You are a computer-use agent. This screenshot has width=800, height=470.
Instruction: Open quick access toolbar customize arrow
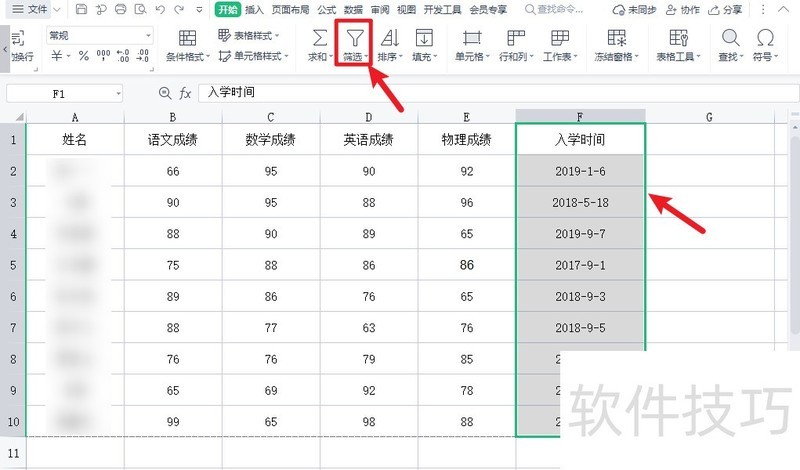[x=199, y=10]
